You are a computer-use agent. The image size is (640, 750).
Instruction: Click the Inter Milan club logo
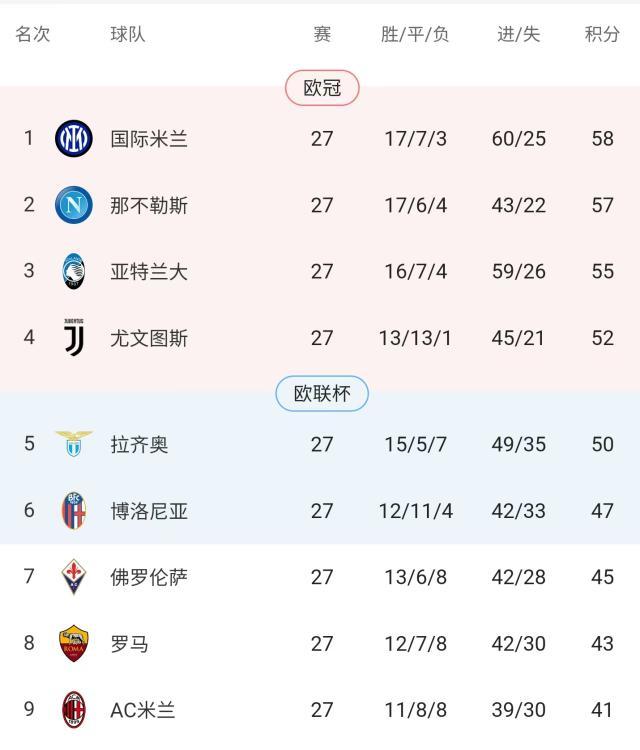[x=73, y=138]
